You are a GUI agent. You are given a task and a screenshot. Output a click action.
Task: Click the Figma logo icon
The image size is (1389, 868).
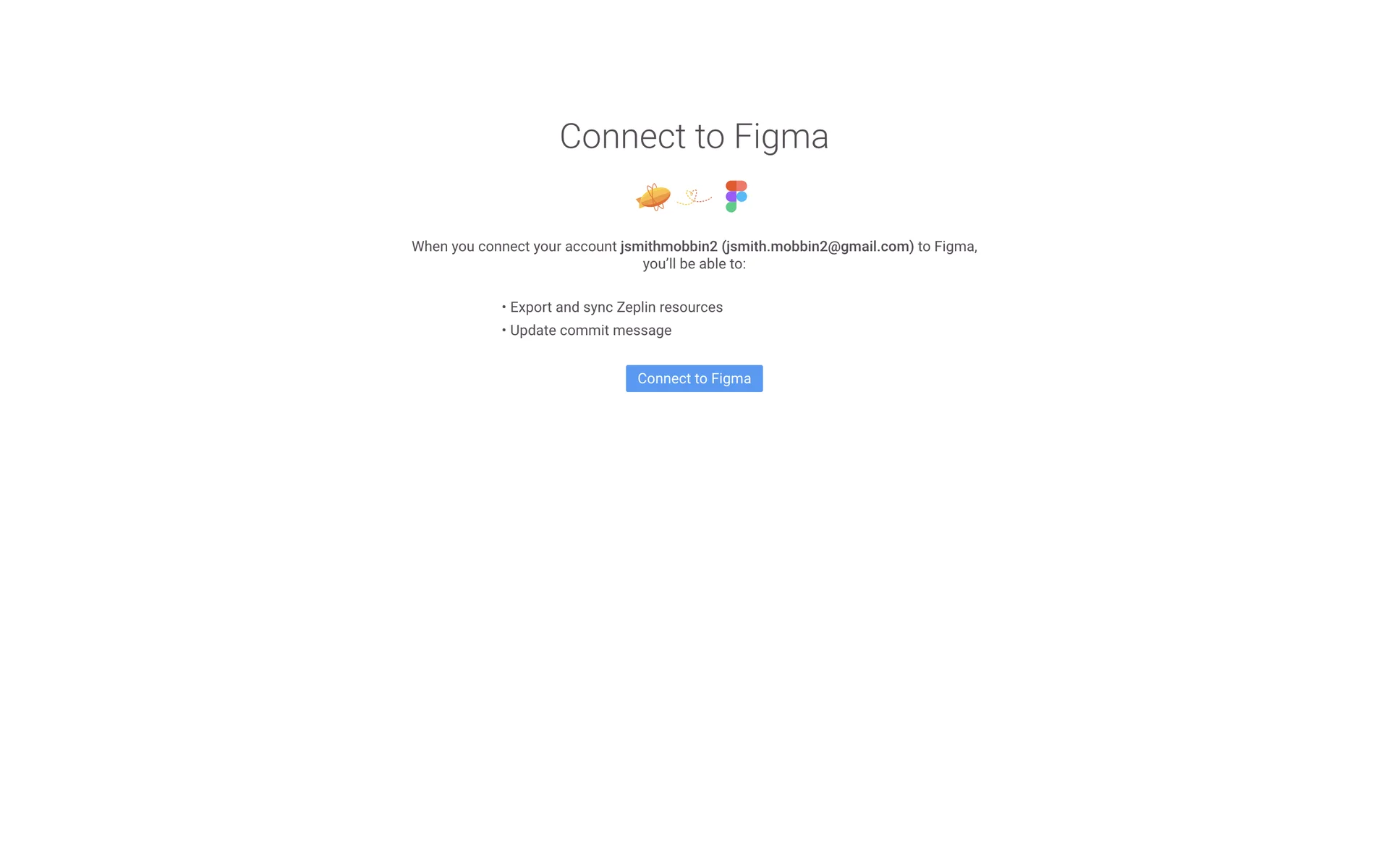click(x=736, y=196)
